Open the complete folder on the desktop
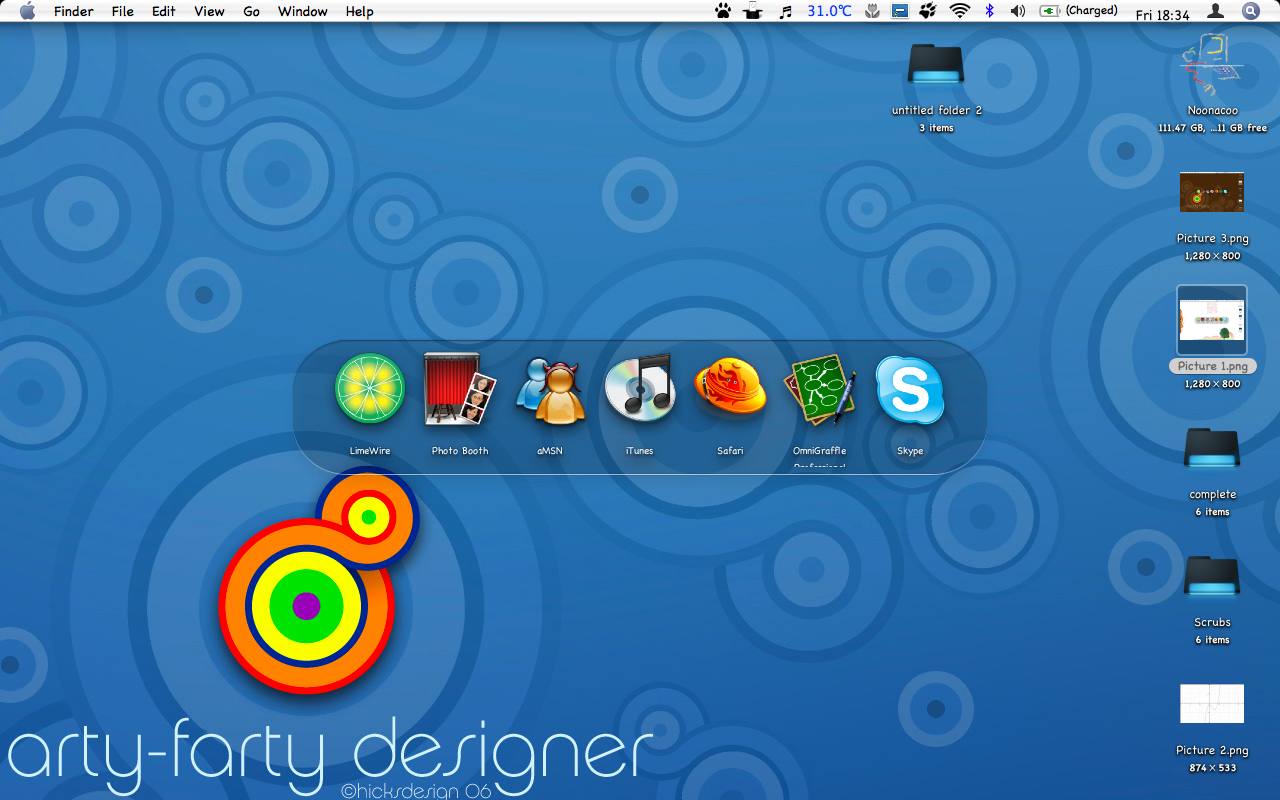1280x800 pixels. (x=1212, y=449)
